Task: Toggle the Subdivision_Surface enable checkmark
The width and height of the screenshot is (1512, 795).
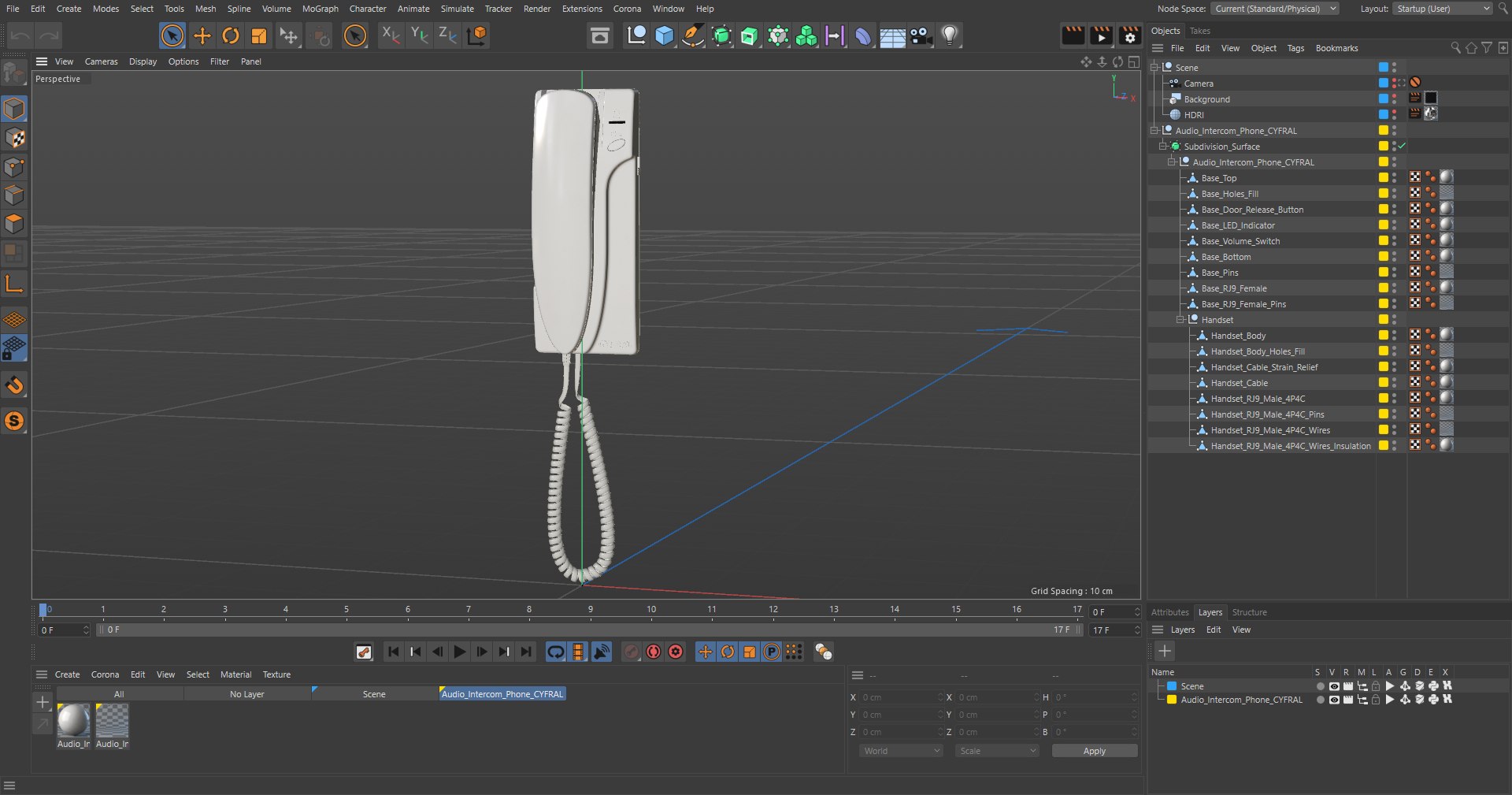Action: pyautogui.click(x=1402, y=146)
